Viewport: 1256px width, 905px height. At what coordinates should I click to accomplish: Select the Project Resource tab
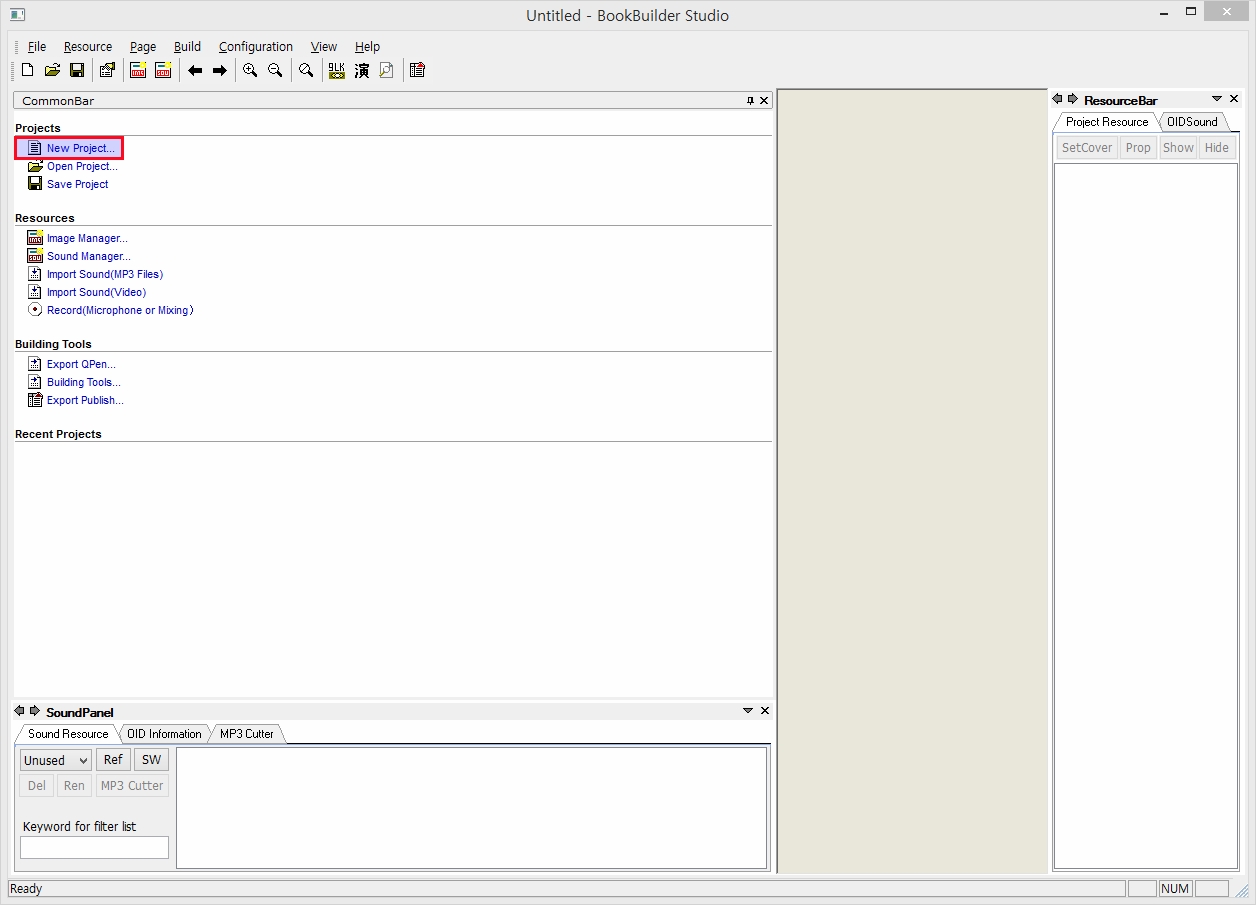point(1107,122)
